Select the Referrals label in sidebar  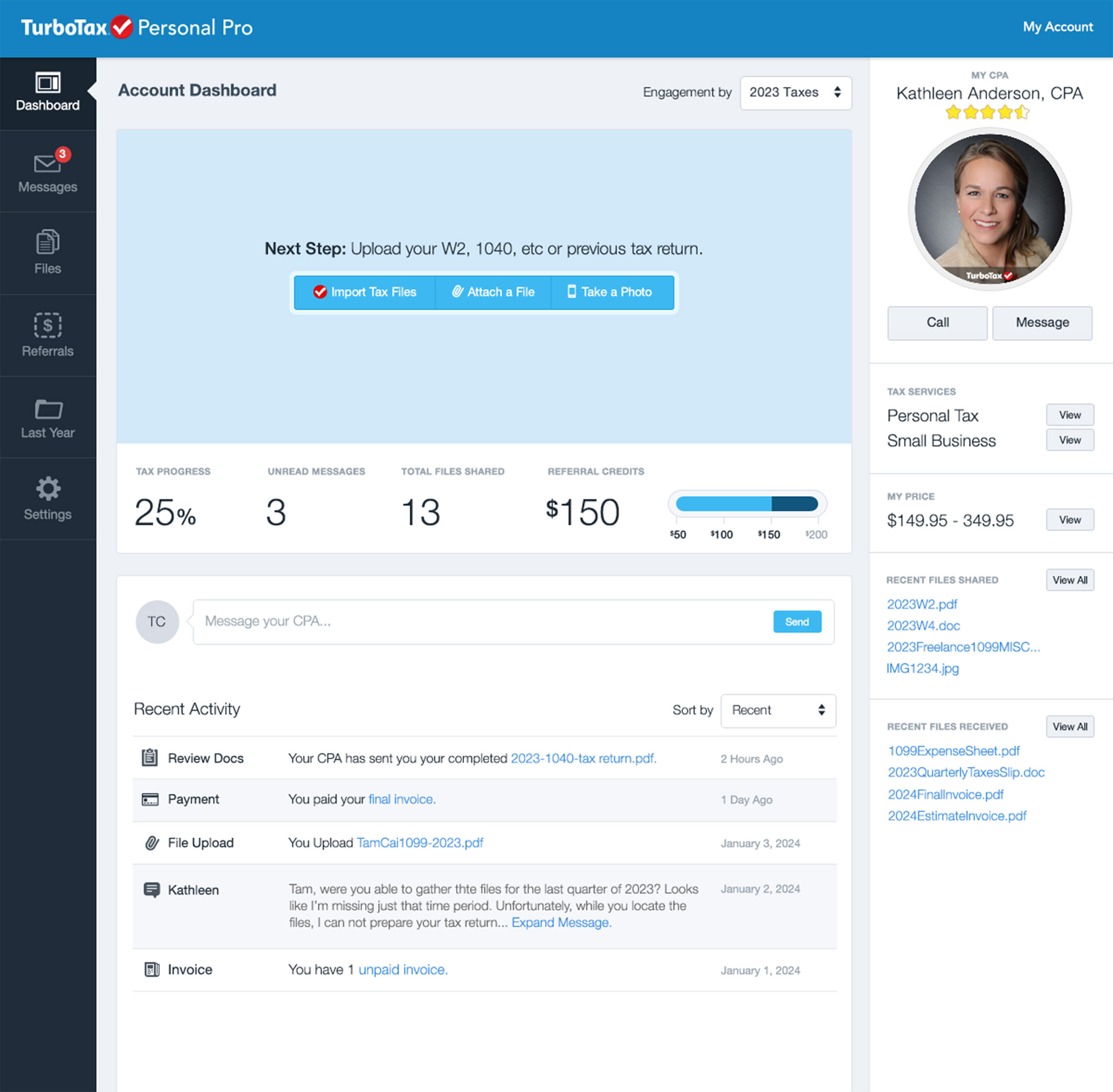[x=48, y=351]
